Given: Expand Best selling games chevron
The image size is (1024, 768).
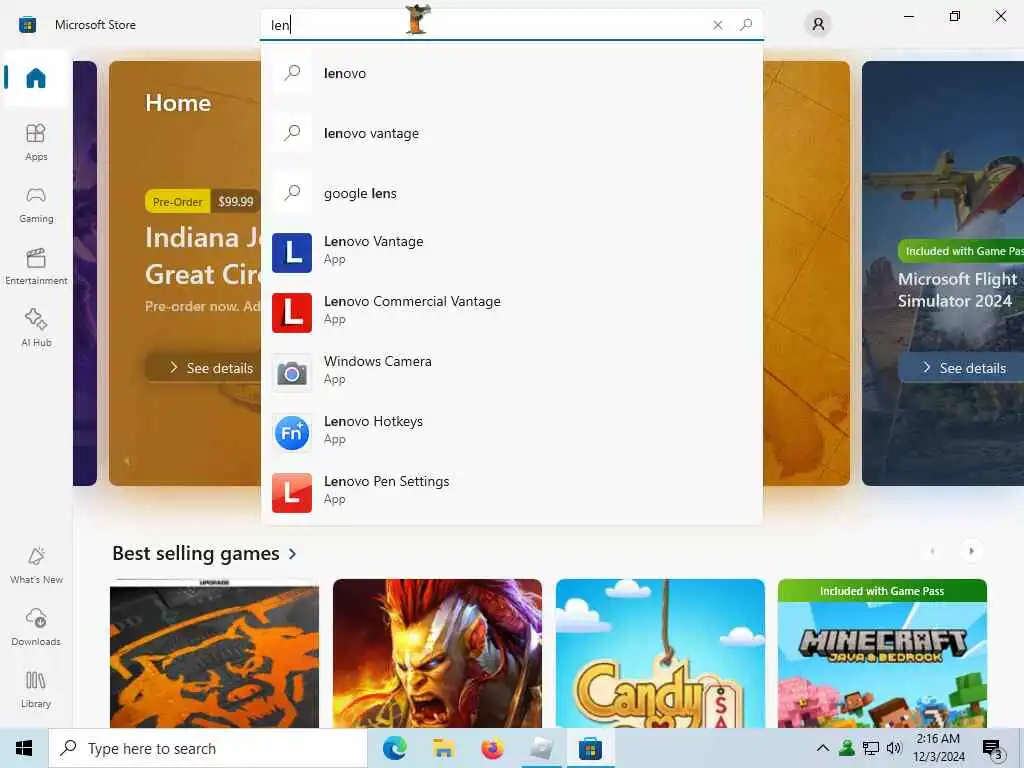Looking at the screenshot, I should pyautogui.click(x=292, y=554).
